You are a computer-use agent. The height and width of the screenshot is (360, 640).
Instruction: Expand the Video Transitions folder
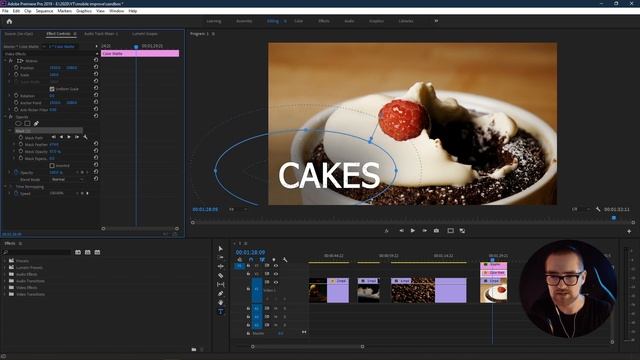5,294
